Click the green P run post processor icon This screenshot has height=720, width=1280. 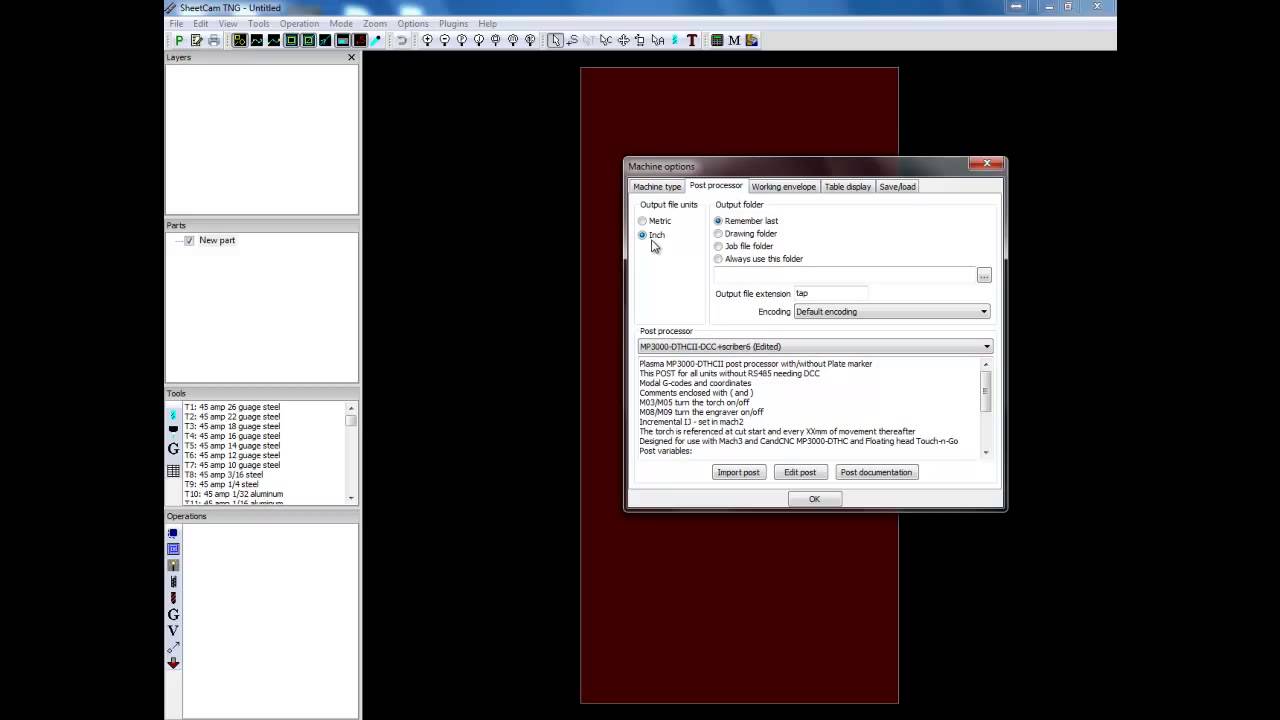(x=179, y=40)
